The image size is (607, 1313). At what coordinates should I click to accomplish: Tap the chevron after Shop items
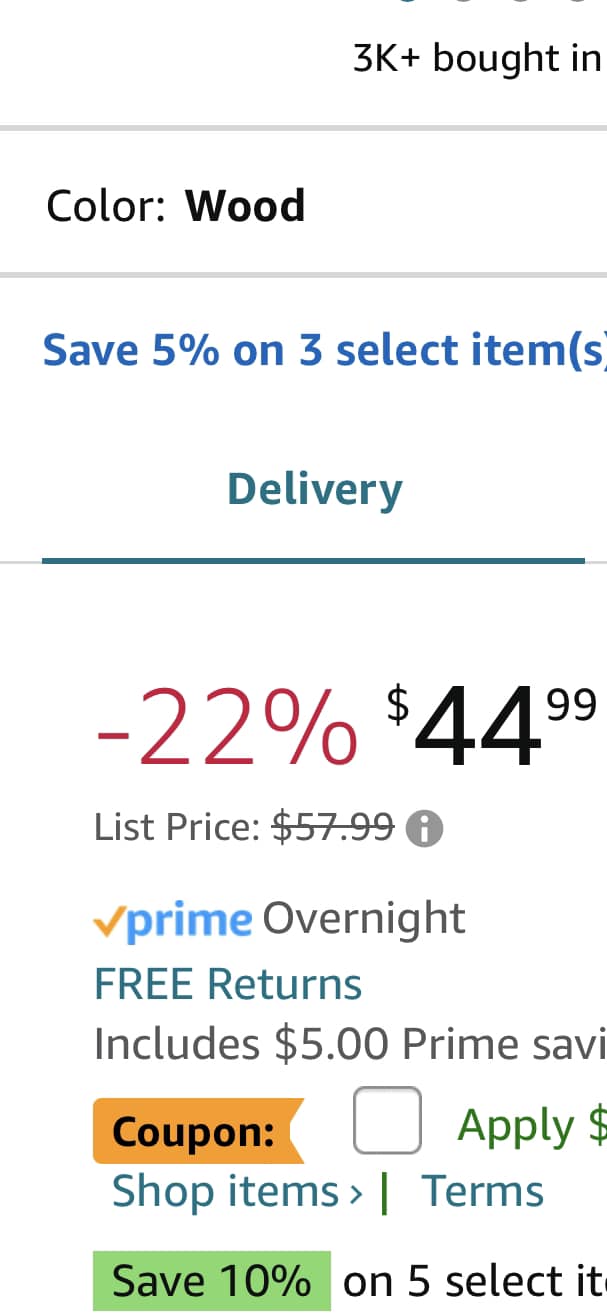tap(355, 1192)
